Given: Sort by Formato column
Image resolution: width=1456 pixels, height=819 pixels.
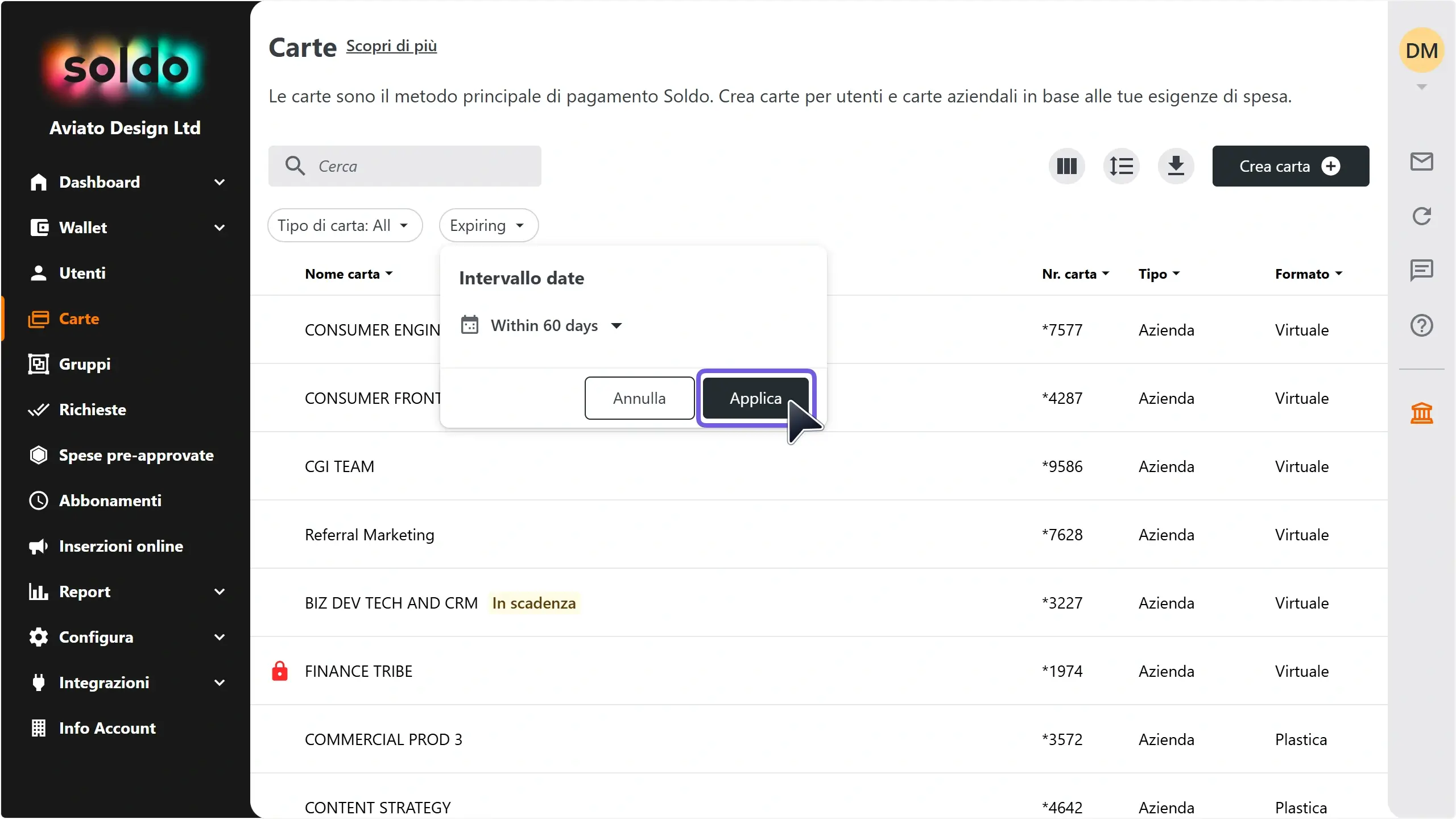Looking at the screenshot, I should 1309,274.
